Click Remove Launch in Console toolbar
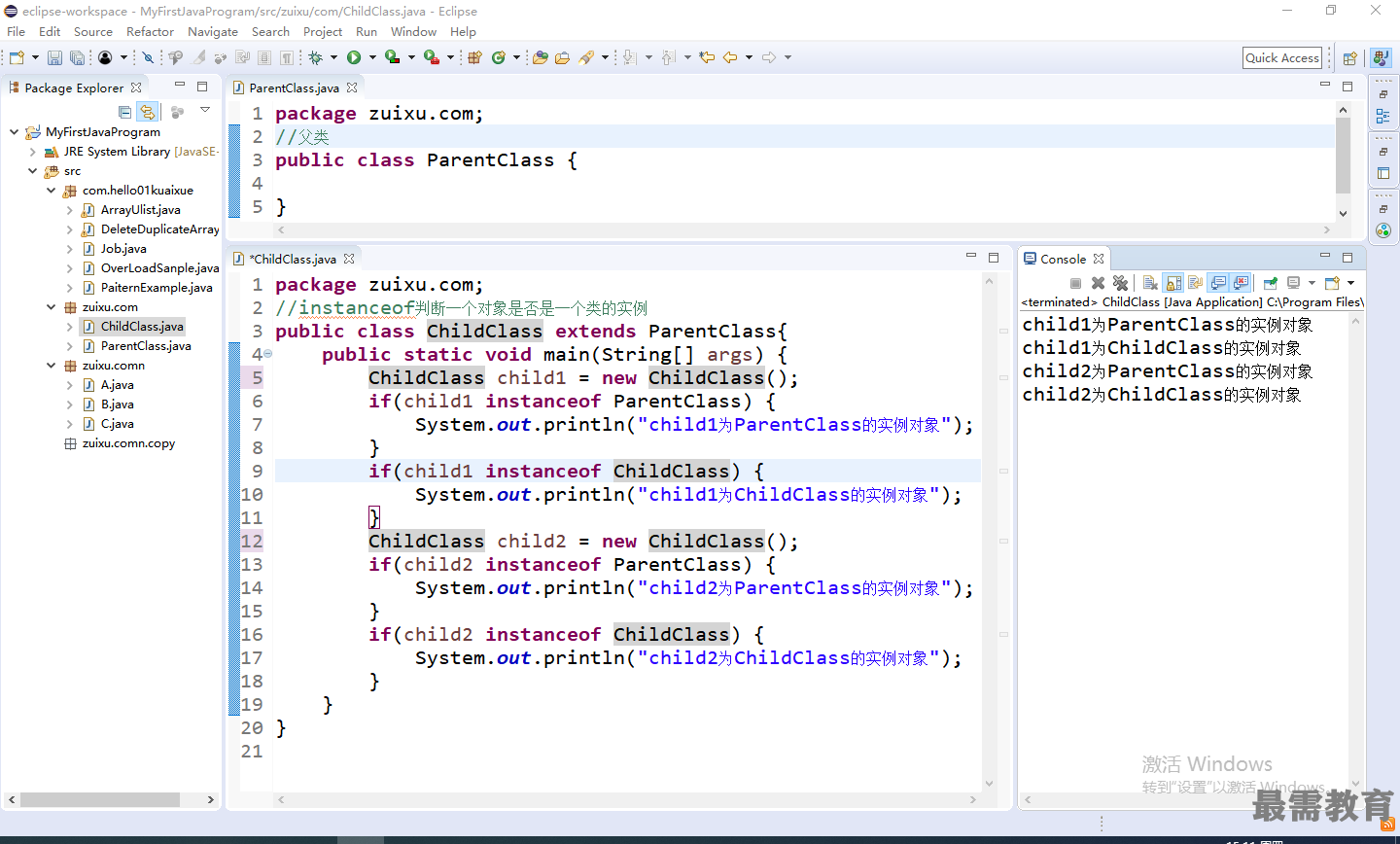The width and height of the screenshot is (1400, 844). [x=1098, y=283]
